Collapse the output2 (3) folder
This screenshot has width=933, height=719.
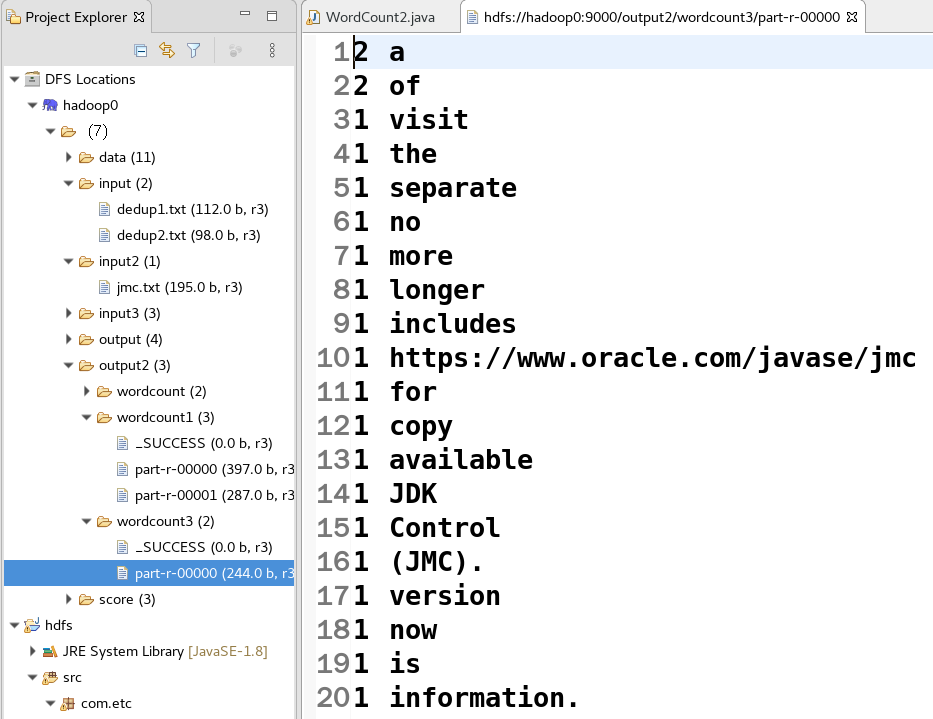(x=68, y=365)
